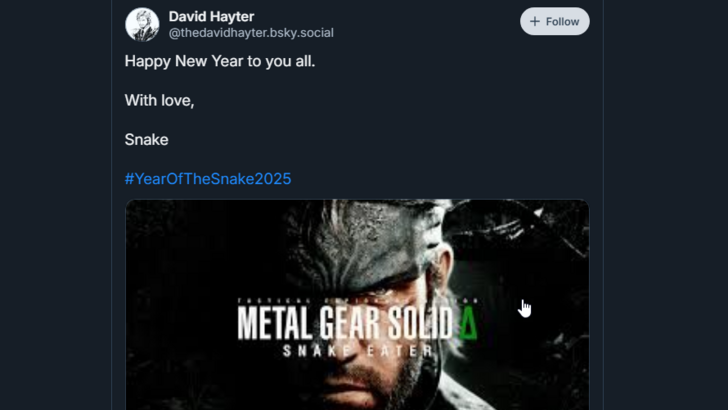The width and height of the screenshot is (728, 410).
Task: Open the @thedavidhayter.bsky.social handle link
Action: 251,33
